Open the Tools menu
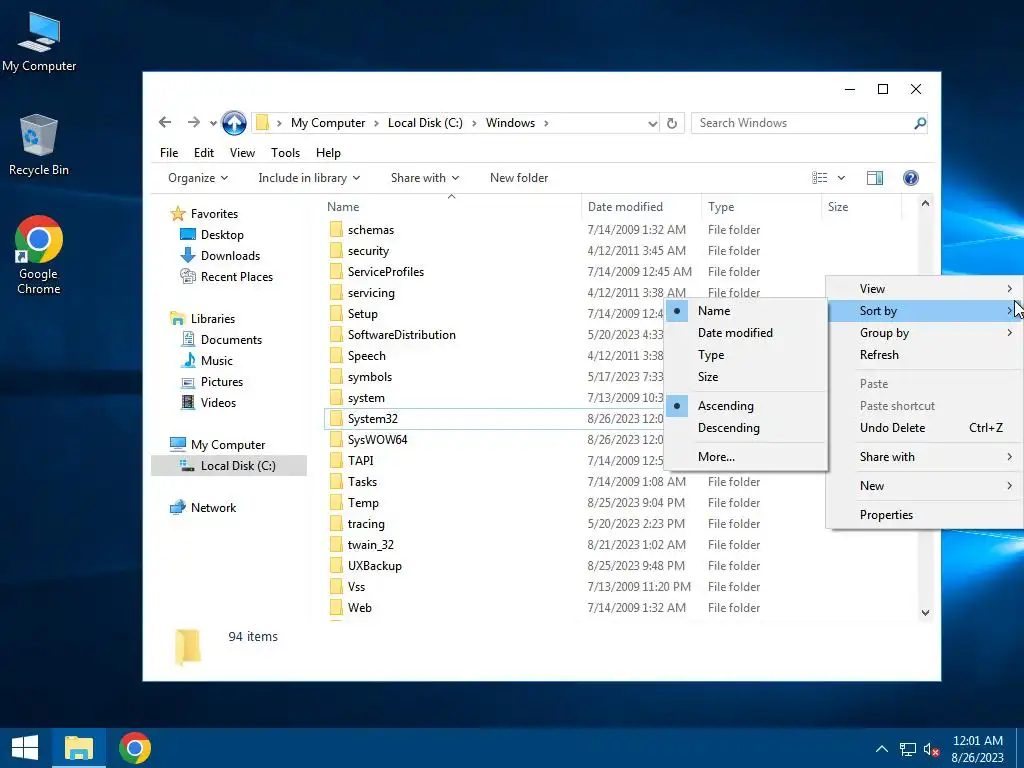Image resolution: width=1024 pixels, height=768 pixels. pyautogui.click(x=285, y=153)
